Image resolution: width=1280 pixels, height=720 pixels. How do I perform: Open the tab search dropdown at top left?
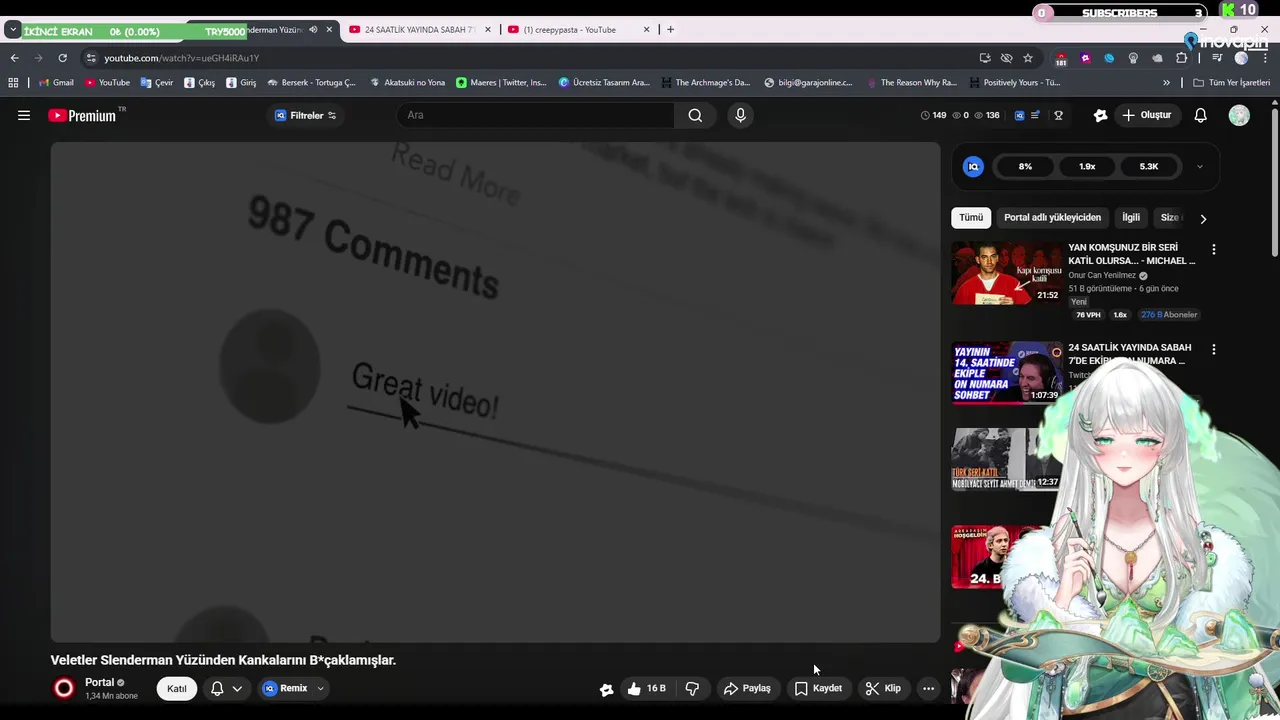click(13, 30)
